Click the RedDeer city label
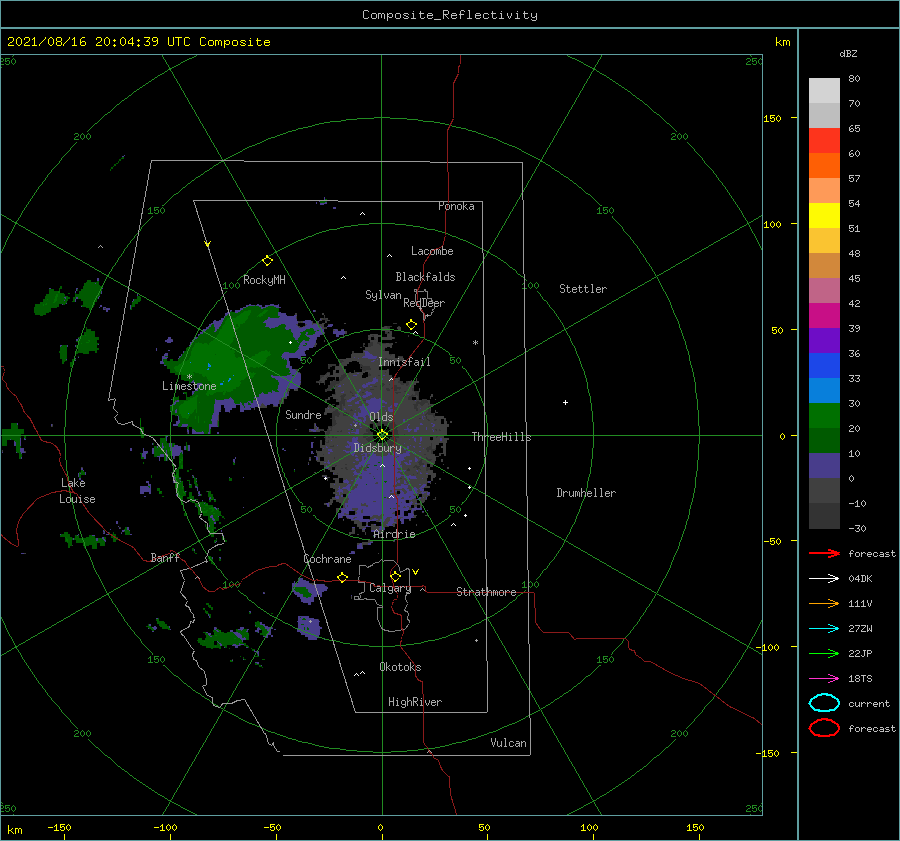900x841 pixels. click(424, 303)
